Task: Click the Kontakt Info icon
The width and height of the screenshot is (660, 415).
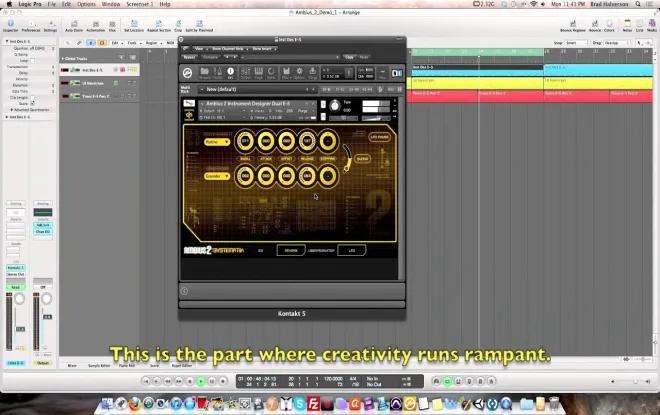Action: (x=231, y=73)
